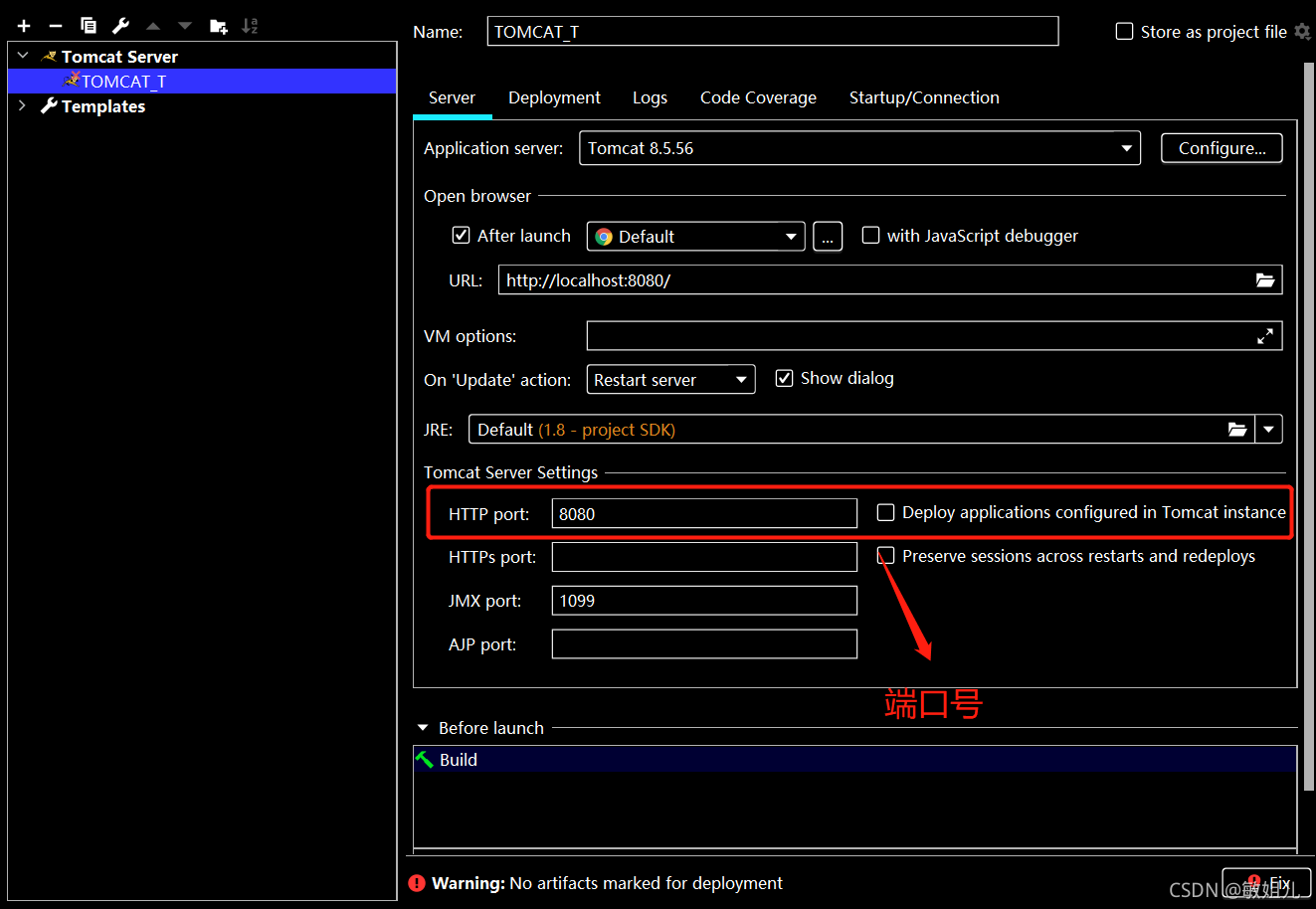This screenshot has height=909, width=1316.
Task: Open Default browser dropdown
Action: (696, 237)
